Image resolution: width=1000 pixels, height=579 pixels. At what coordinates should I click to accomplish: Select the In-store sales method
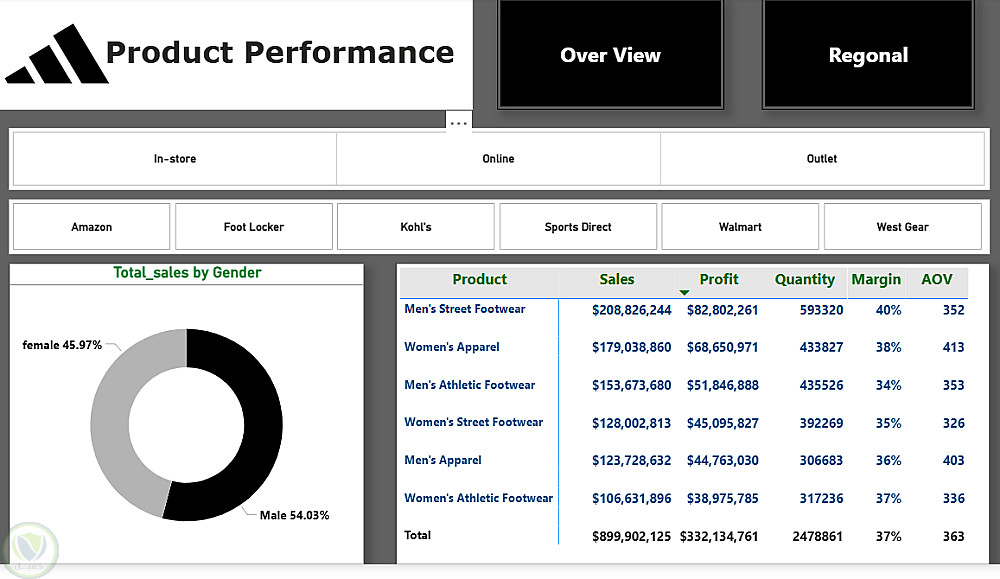click(175, 159)
